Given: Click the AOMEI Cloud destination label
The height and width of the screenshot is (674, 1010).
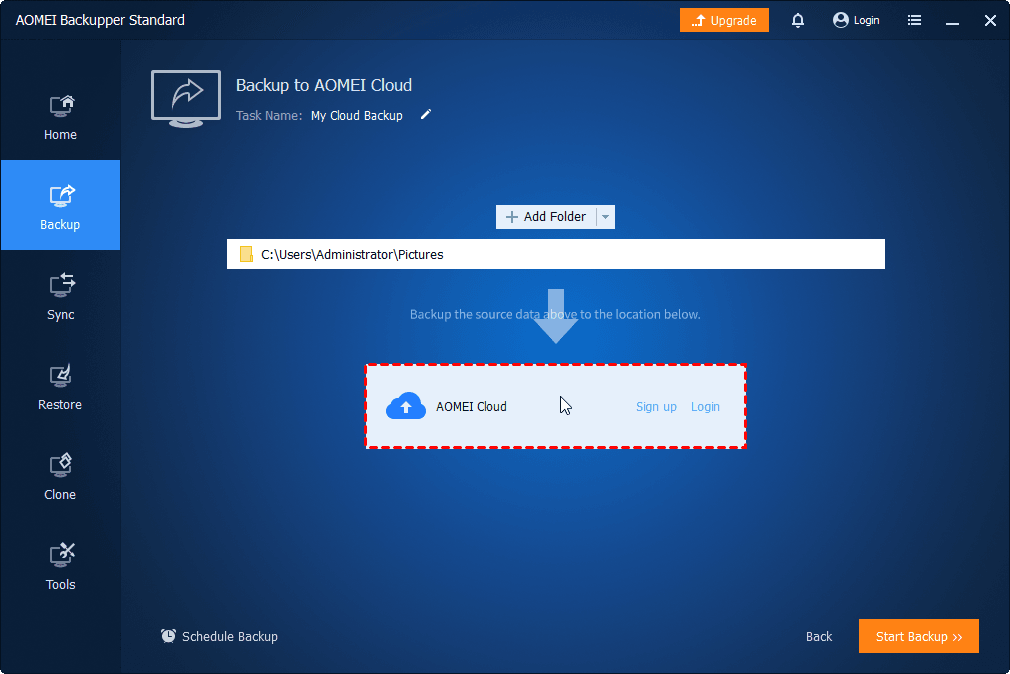Looking at the screenshot, I should pos(471,407).
